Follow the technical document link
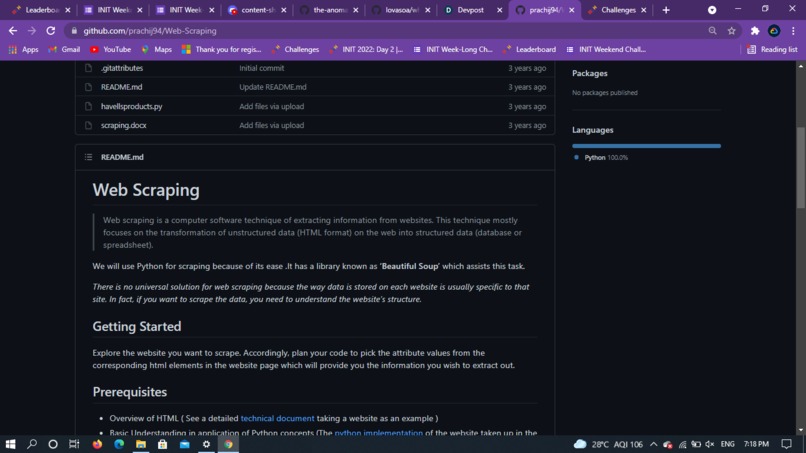The image size is (806, 453). click(277, 419)
